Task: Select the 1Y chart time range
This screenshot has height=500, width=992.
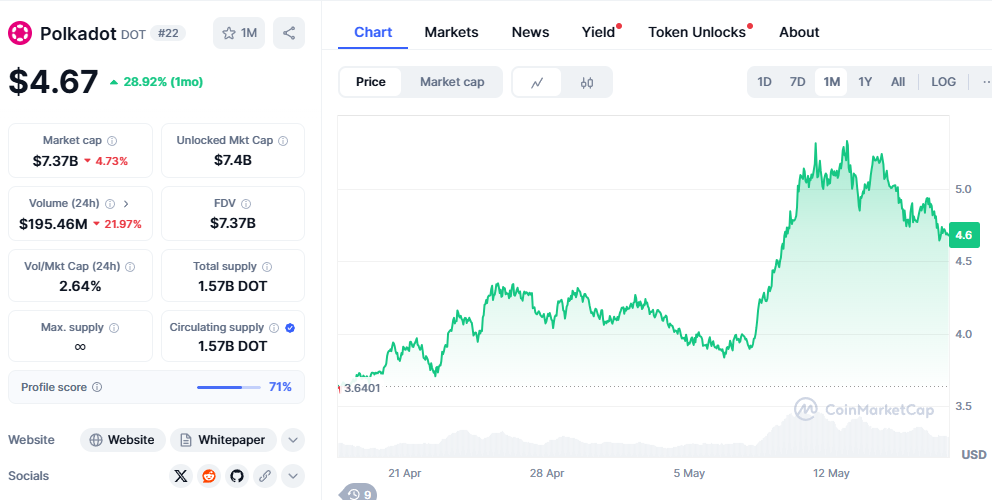Action: (x=865, y=82)
